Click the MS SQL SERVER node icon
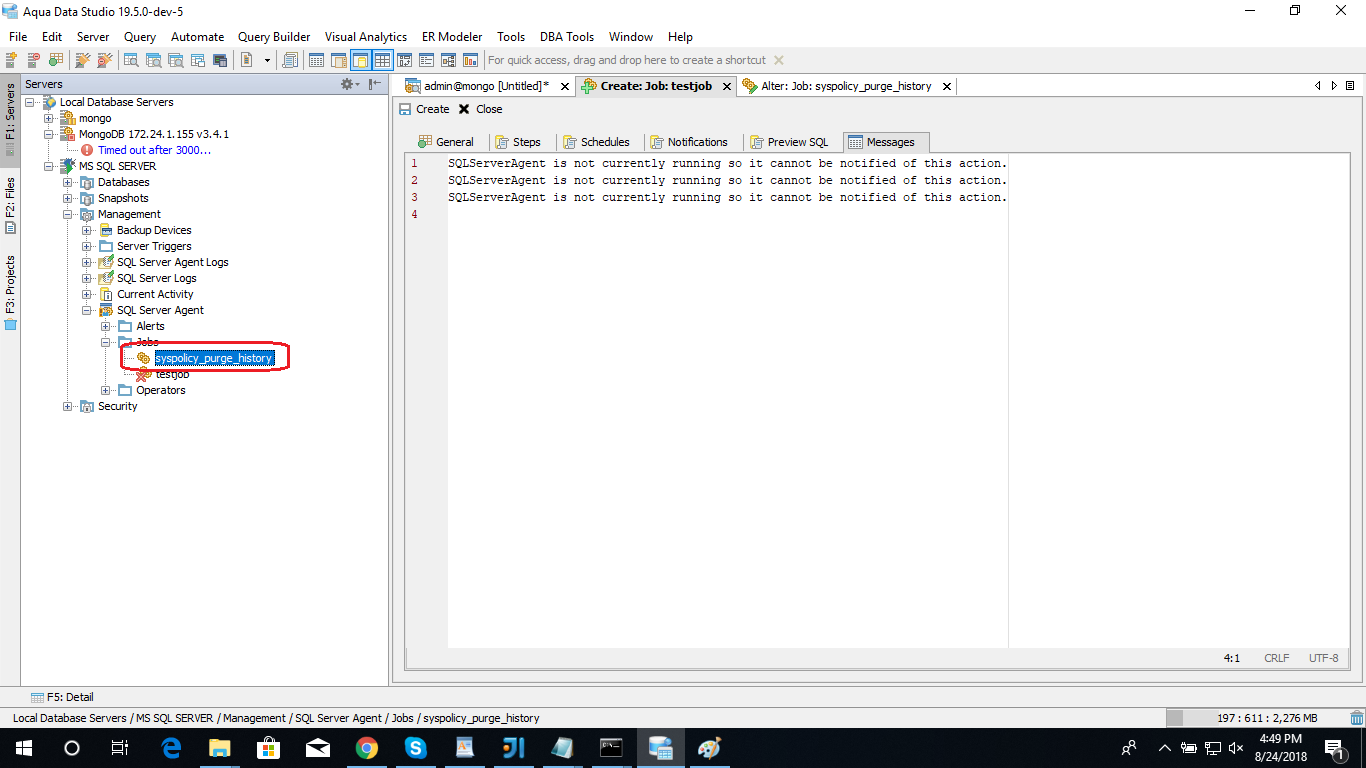1366x768 pixels. (68, 166)
